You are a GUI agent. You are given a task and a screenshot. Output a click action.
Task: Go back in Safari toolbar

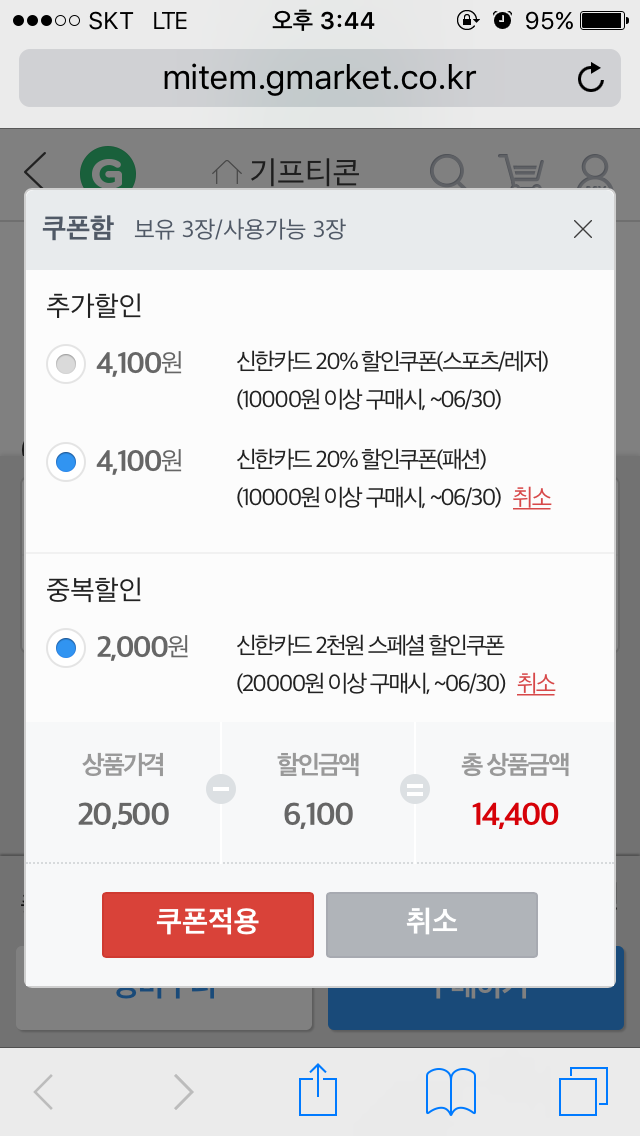point(43,1091)
